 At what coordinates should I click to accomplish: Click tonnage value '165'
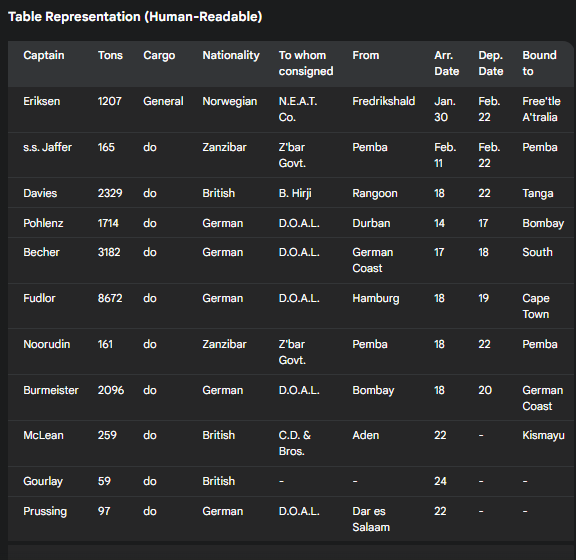point(106,147)
